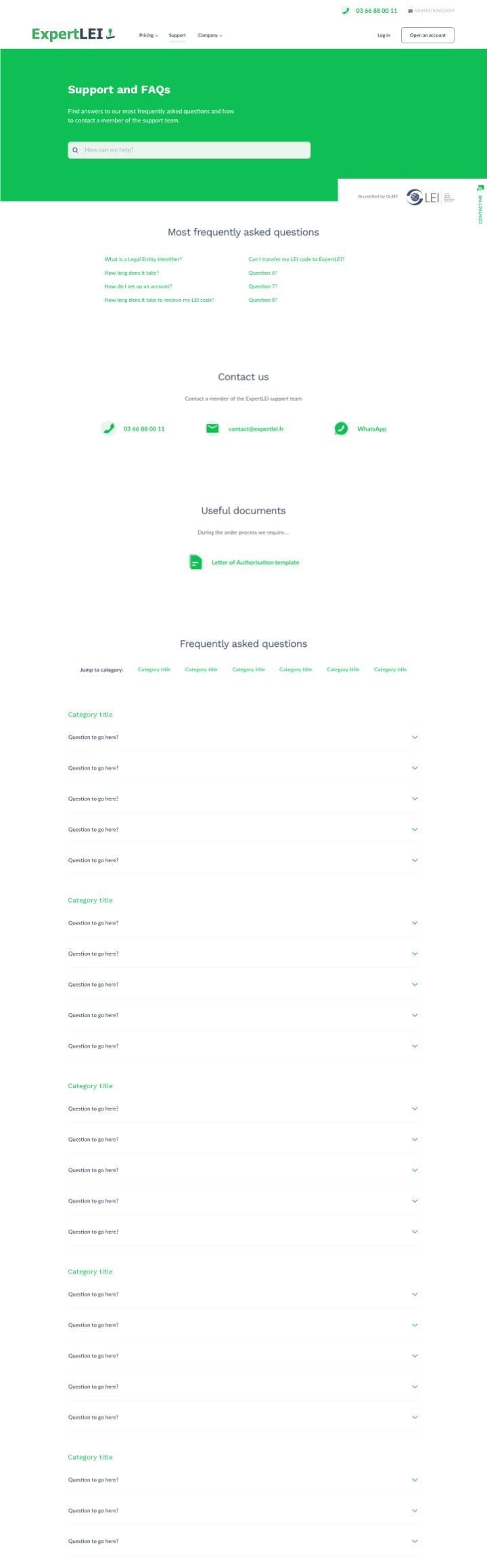Image resolution: width=487 pixels, height=1568 pixels.
Task: Click the search magnifier icon
Action: coord(75,150)
